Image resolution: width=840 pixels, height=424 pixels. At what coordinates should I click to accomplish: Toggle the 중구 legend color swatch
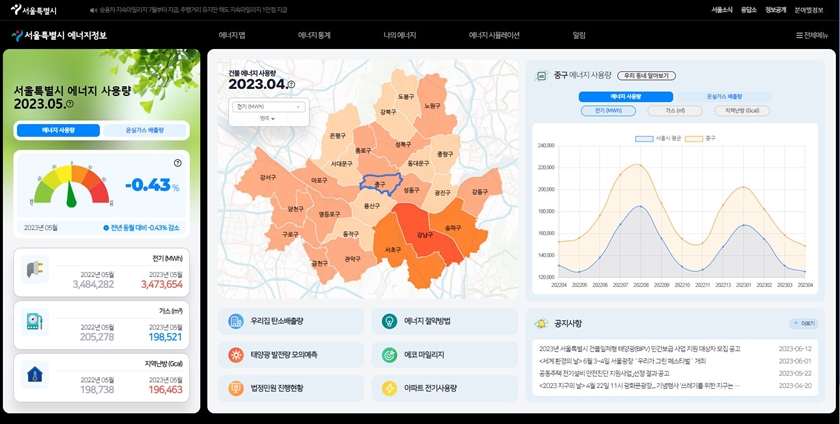click(695, 138)
